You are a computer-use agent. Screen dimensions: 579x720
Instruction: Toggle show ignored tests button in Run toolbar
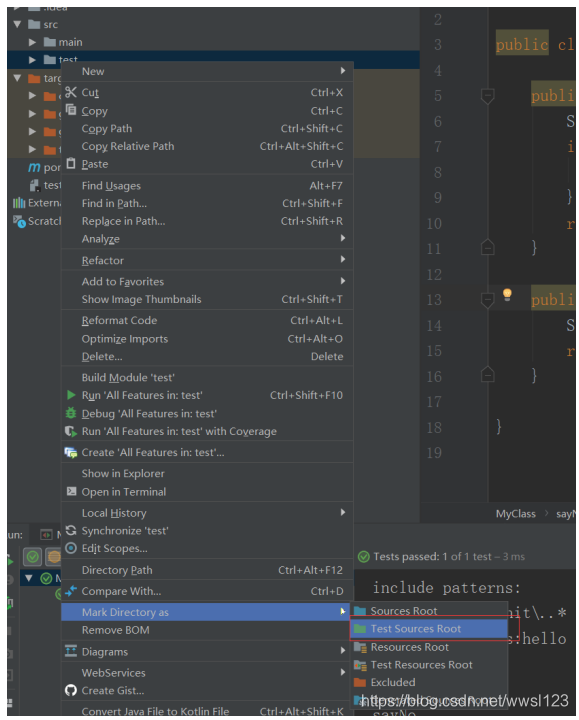click(54, 557)
